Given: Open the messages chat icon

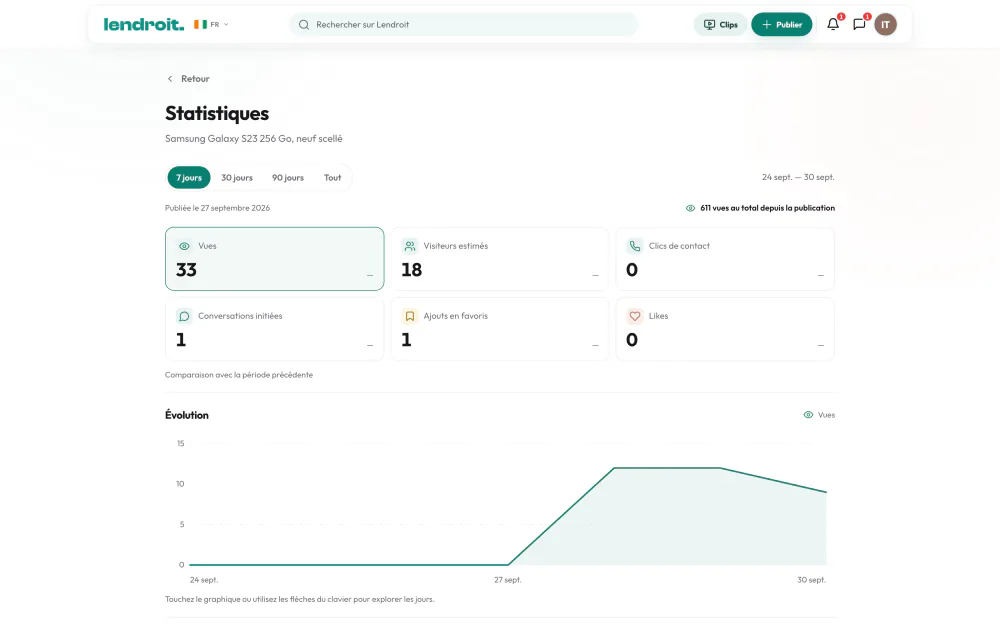Looking at the screenshot, I should click(x=859, y=24).
